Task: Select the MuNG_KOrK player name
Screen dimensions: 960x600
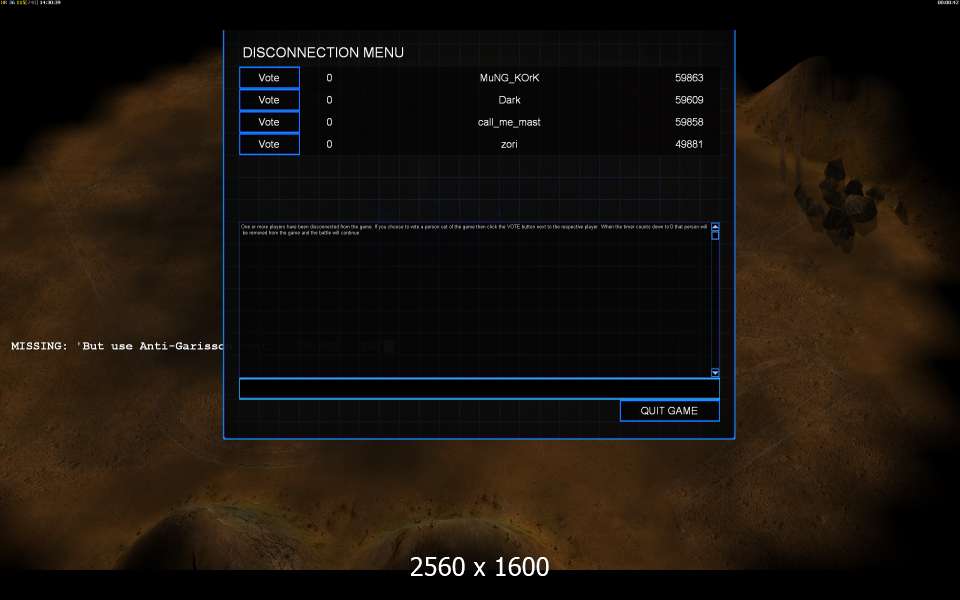Action: click(x=509, y=78)
